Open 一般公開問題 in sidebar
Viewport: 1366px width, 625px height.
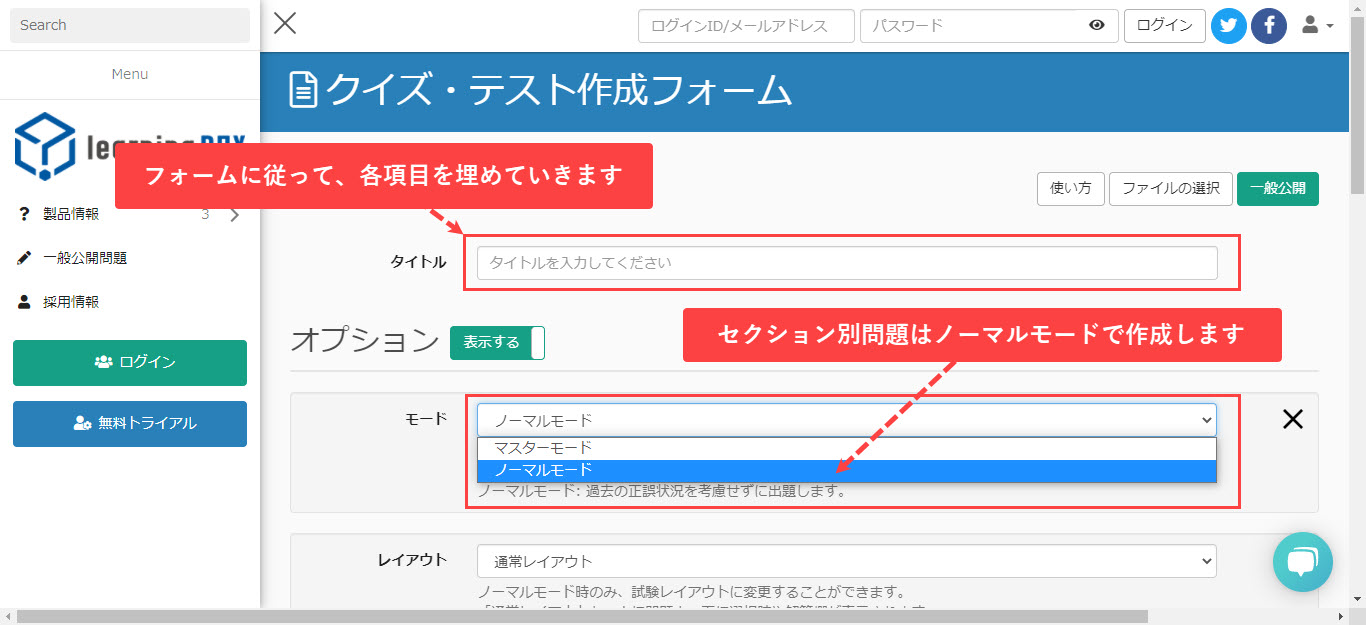coord(85,258)
